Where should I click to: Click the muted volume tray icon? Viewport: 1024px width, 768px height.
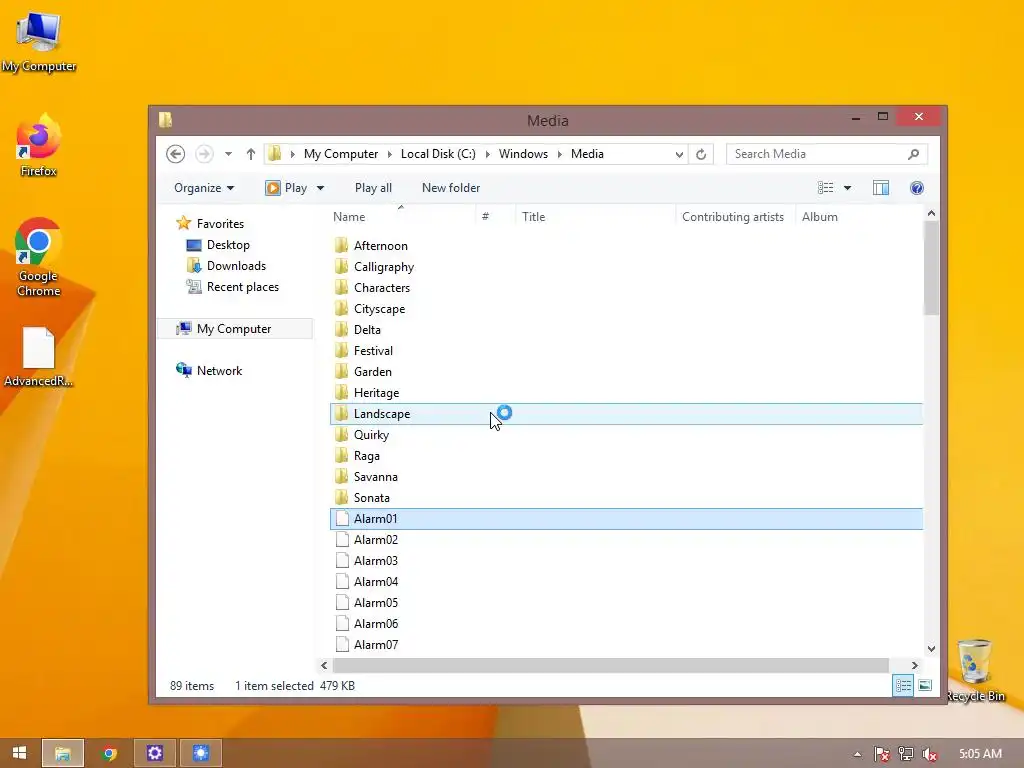tap(929, 754)
